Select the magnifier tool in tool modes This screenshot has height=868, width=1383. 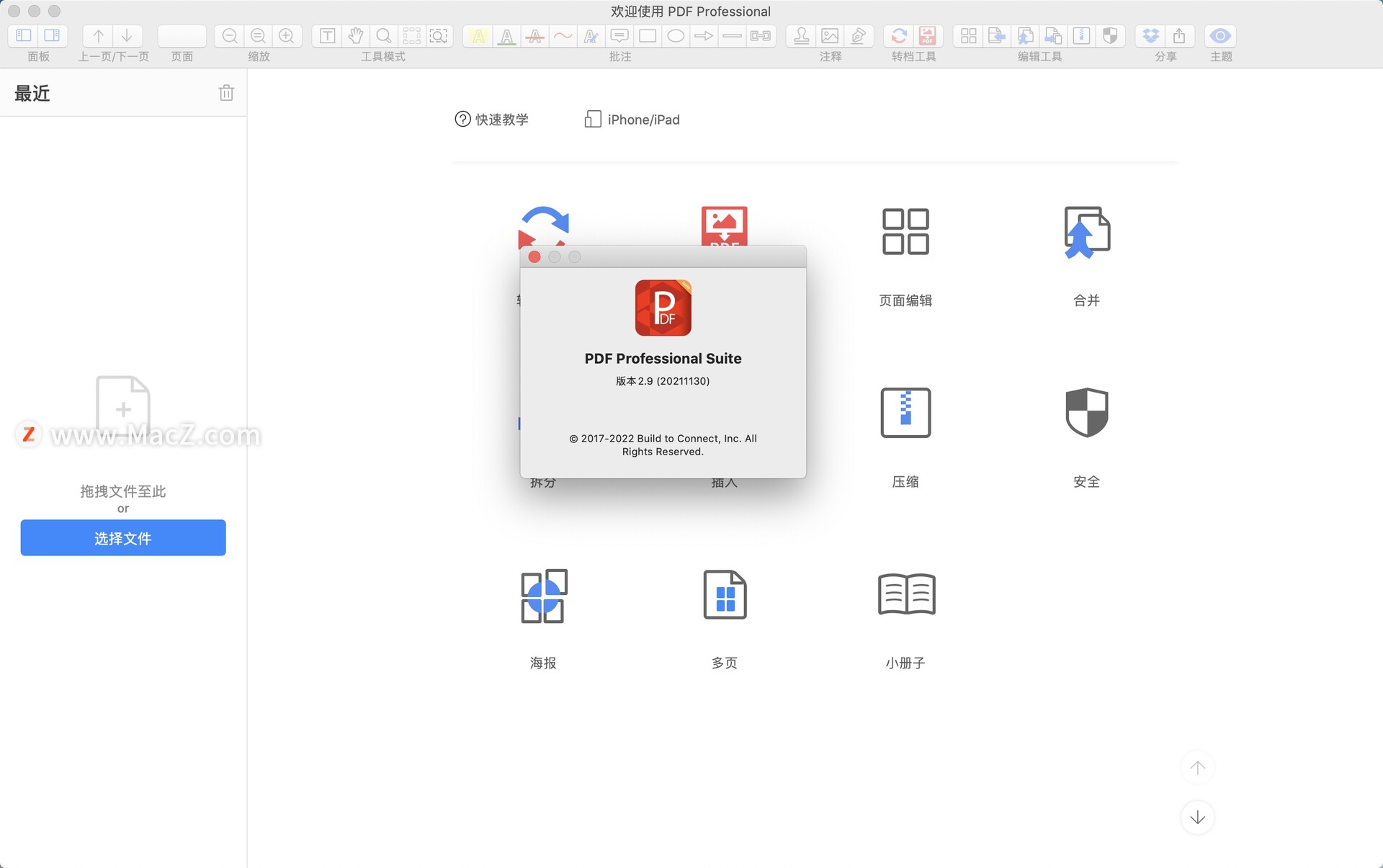(383, 35)
